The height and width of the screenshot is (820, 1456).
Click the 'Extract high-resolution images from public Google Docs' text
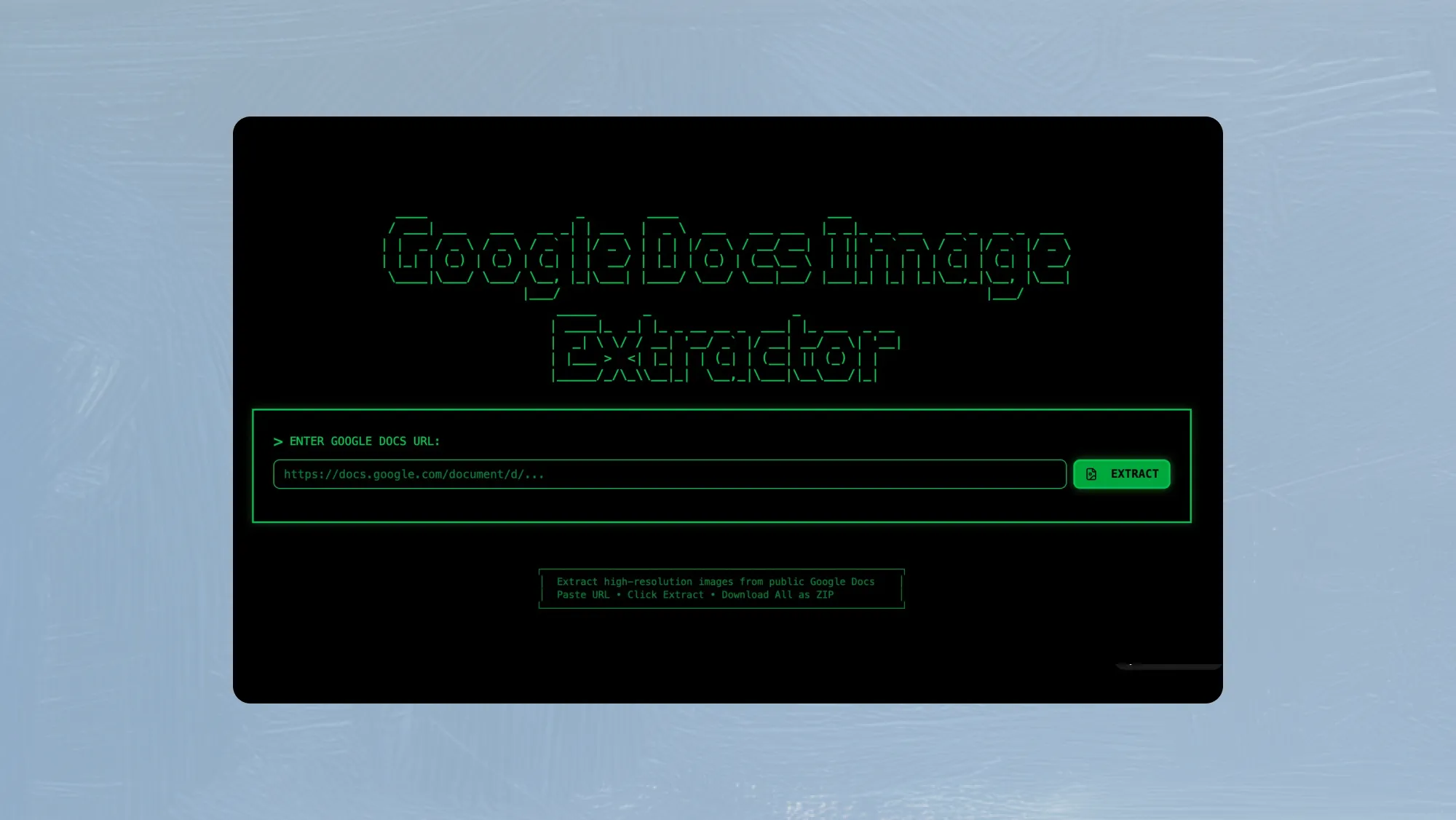(716, 582)
